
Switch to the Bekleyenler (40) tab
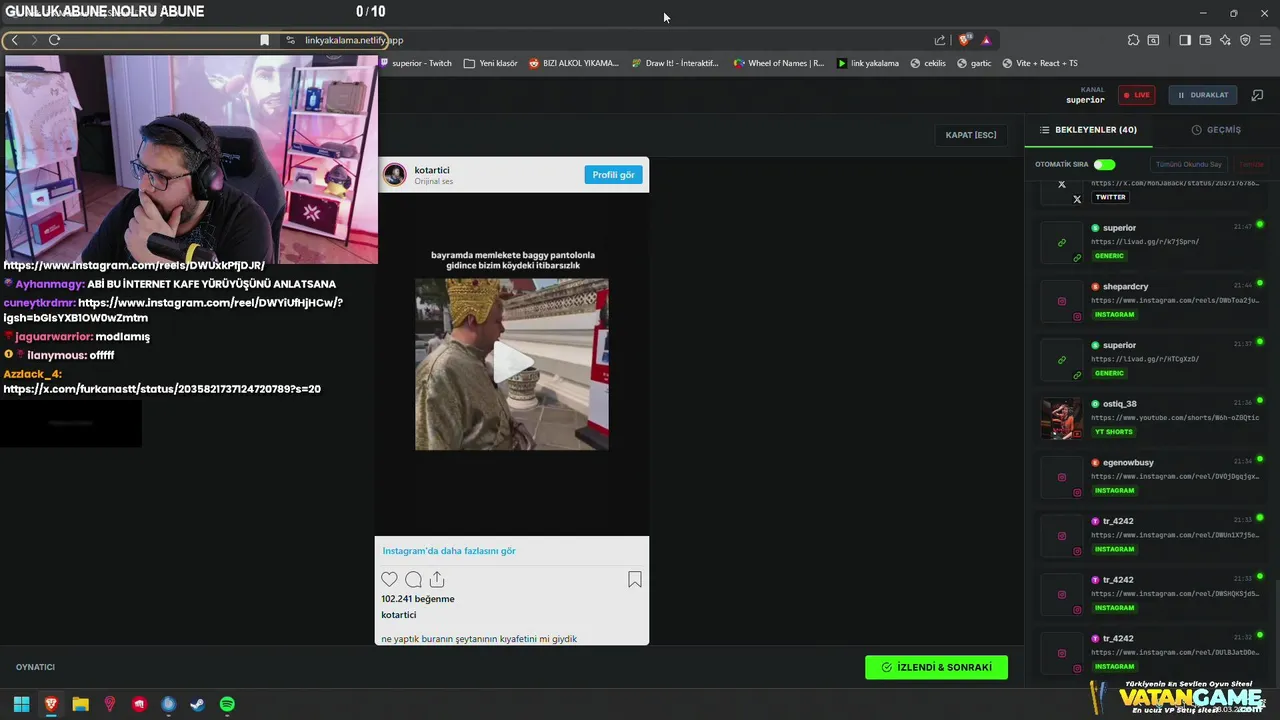click(x=1087, y=130)
